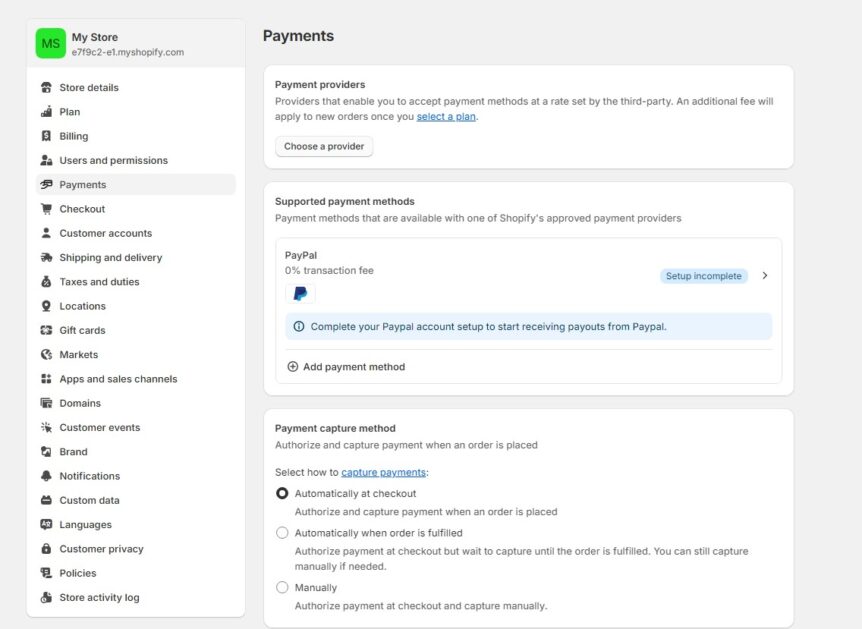Viewport: 862px width, 629px height.
Task: Click the Apps and sales channels icon
Action: tap(46, 379)
